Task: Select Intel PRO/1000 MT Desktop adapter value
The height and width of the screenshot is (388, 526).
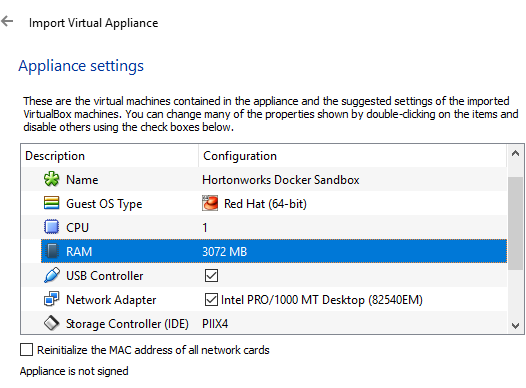Action: pos(322,300)
